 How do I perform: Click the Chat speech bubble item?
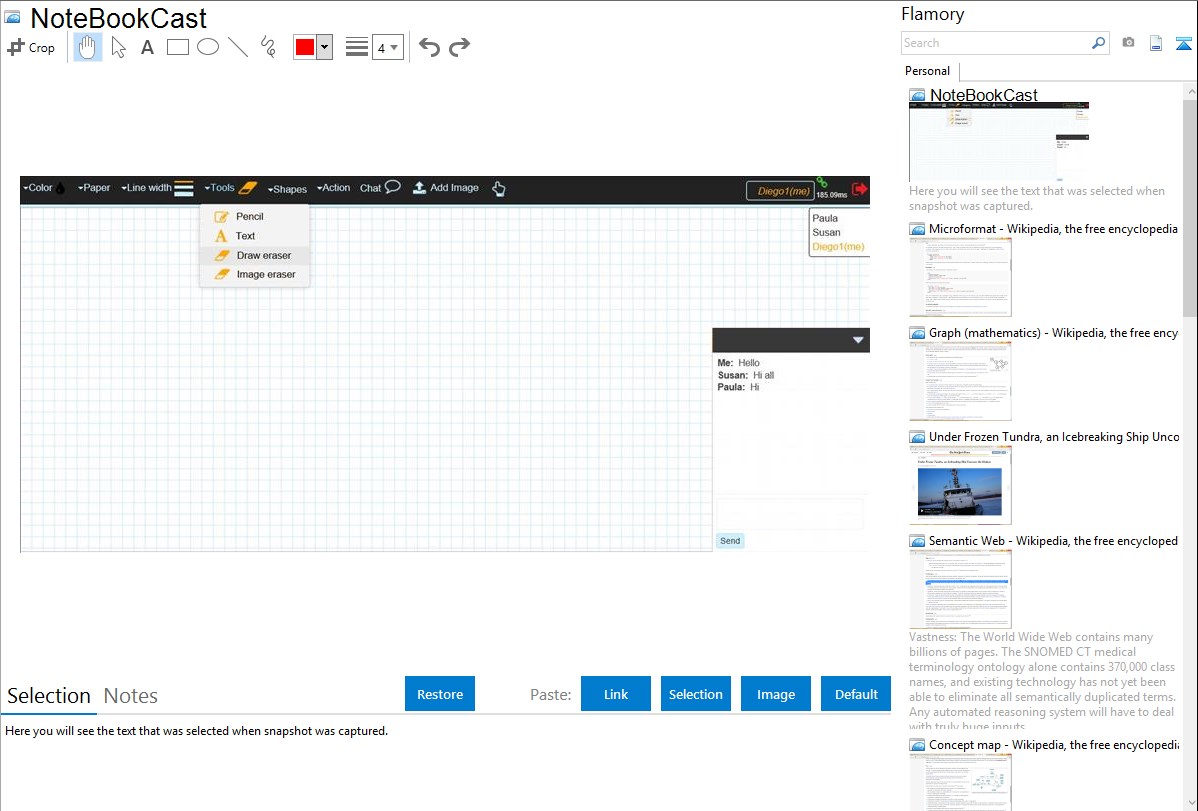tap(380, 188)
